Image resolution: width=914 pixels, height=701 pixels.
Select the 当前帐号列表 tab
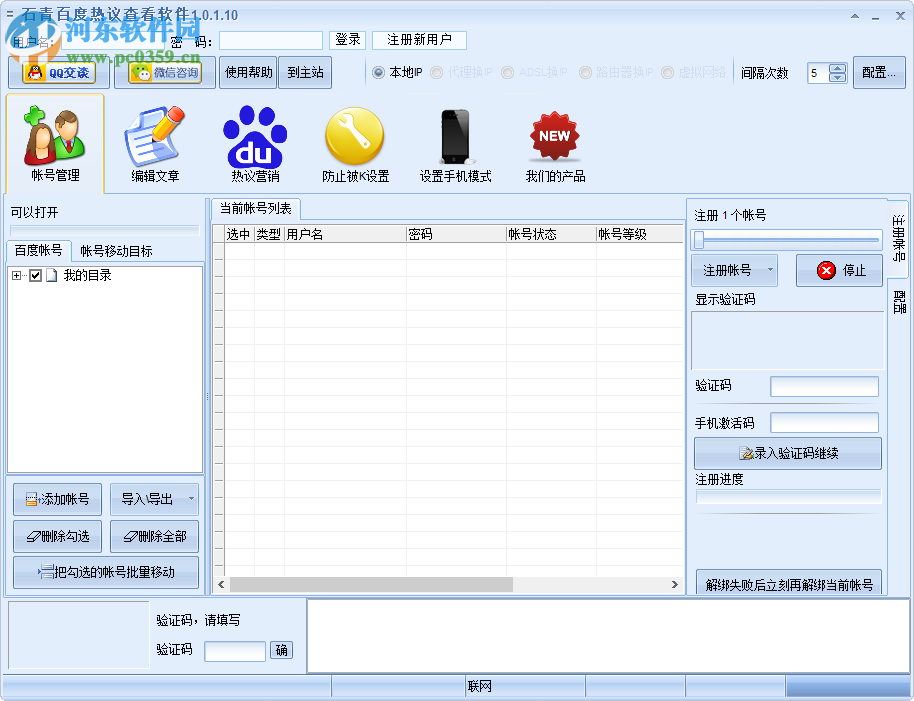coord(257,206)
